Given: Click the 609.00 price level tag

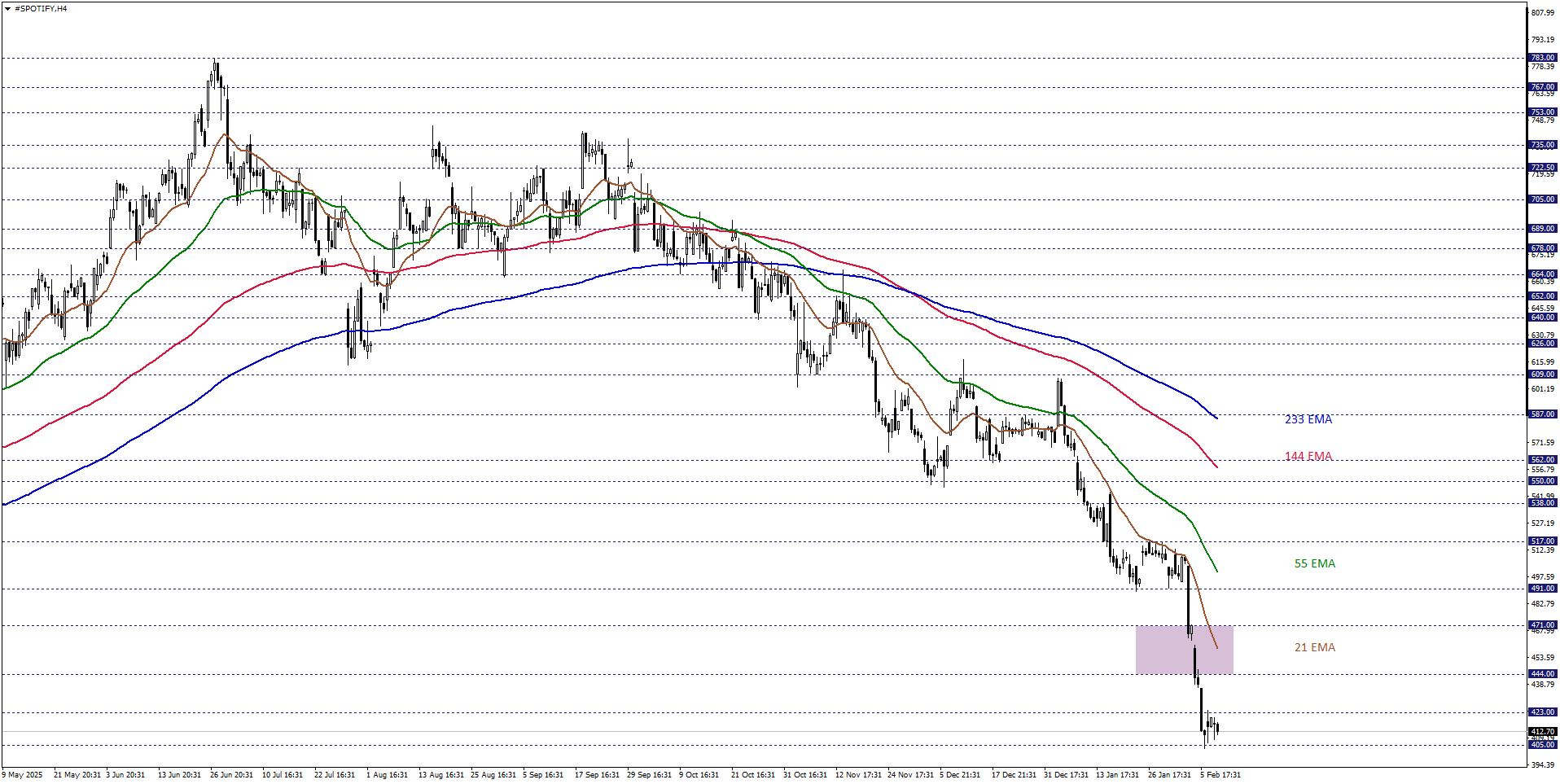Looking at the screenshot, I should [x=1542, y=374].
